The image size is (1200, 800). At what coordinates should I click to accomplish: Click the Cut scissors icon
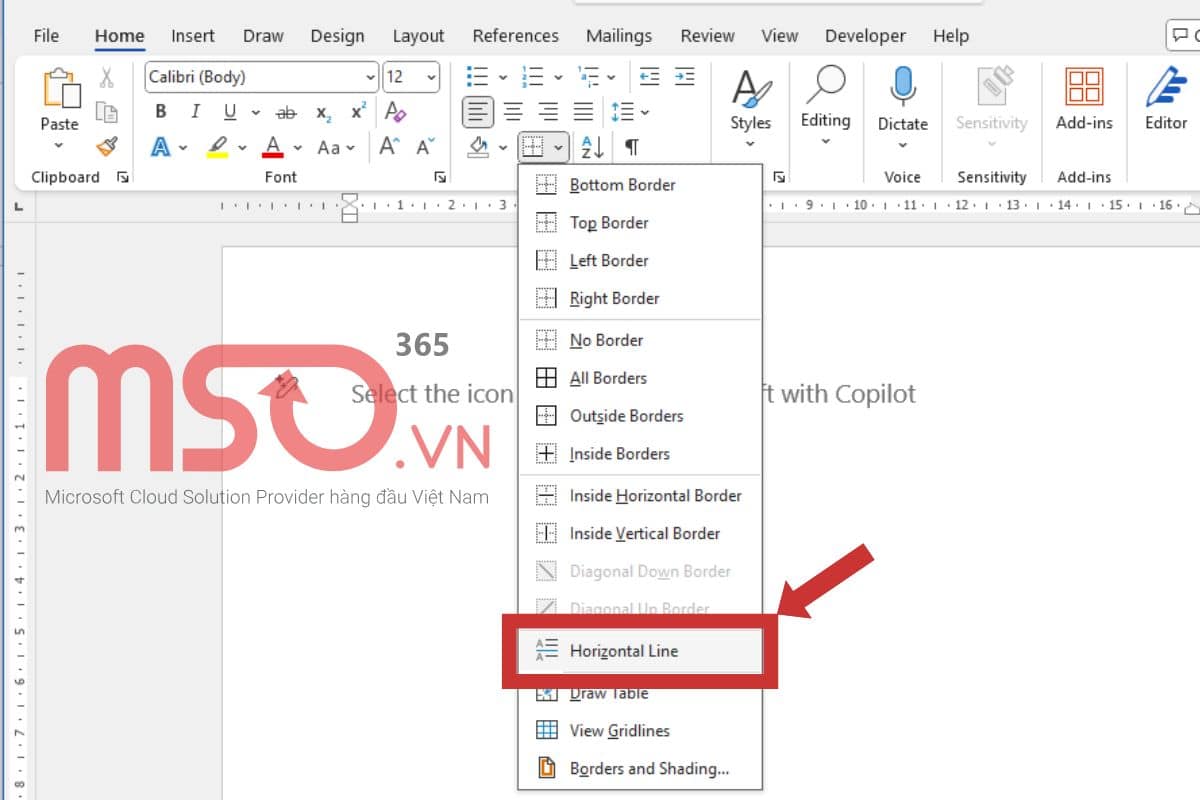point(106,78)
